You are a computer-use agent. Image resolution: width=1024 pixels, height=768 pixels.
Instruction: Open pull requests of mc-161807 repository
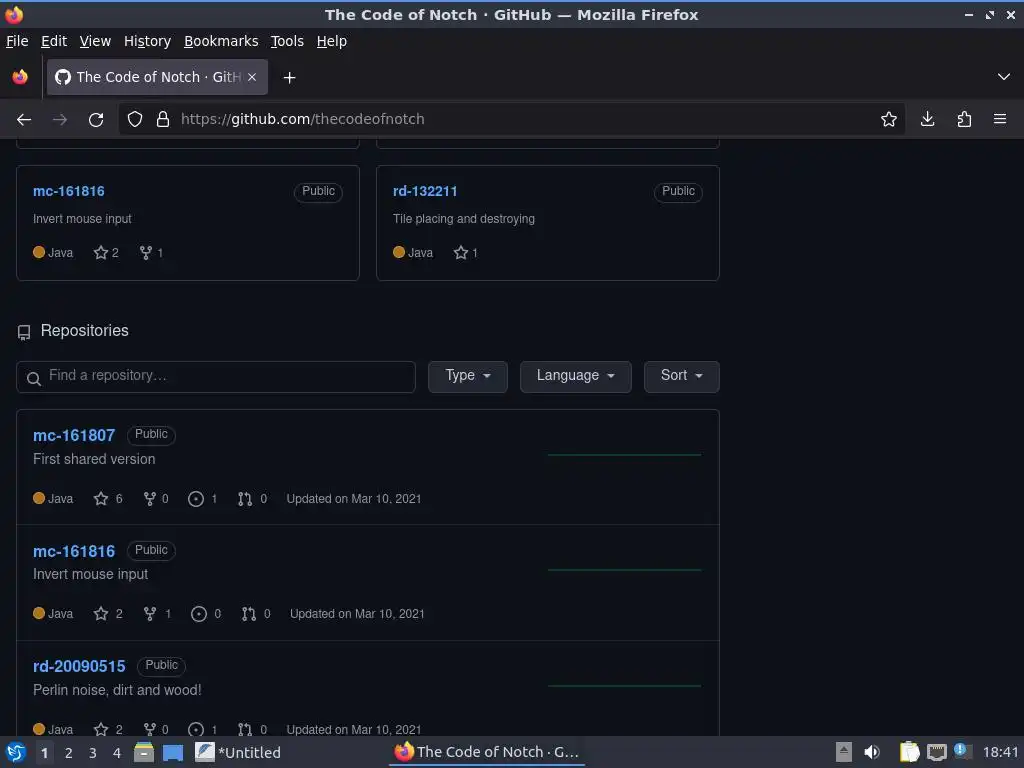[x=253, y=499]
